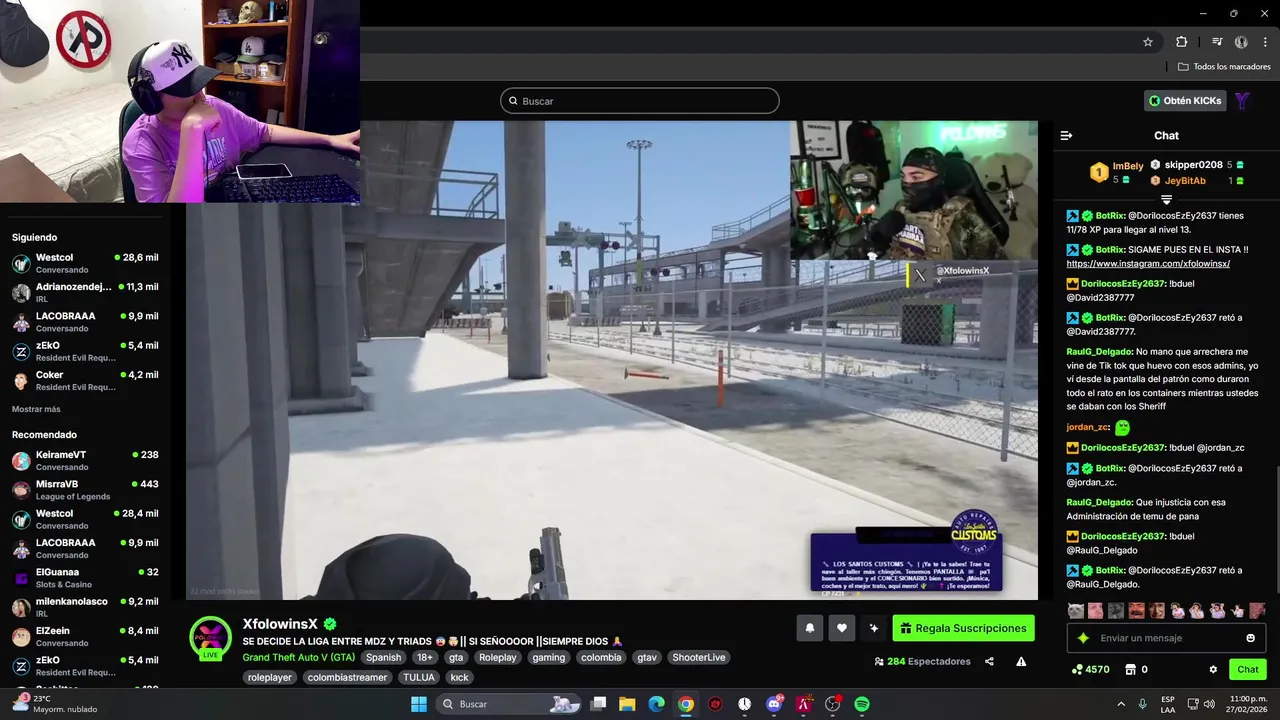
Task: Click the taskbar microphone icon
Action: point(1143,704)
